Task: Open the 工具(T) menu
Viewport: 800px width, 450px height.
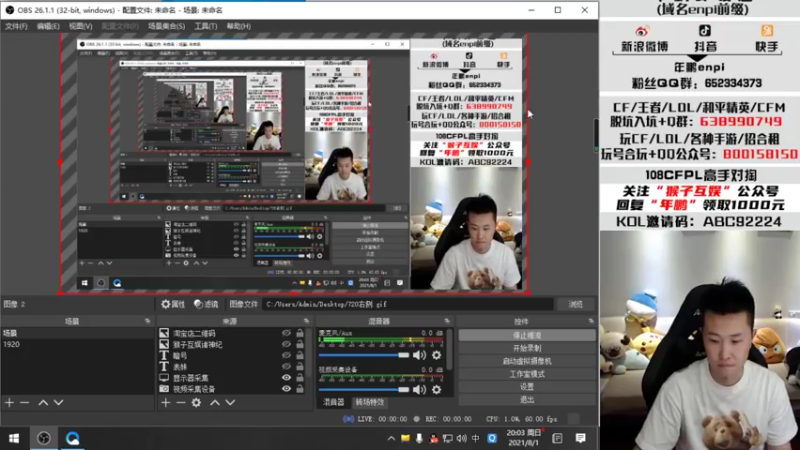Action: [x=206, y=26]
